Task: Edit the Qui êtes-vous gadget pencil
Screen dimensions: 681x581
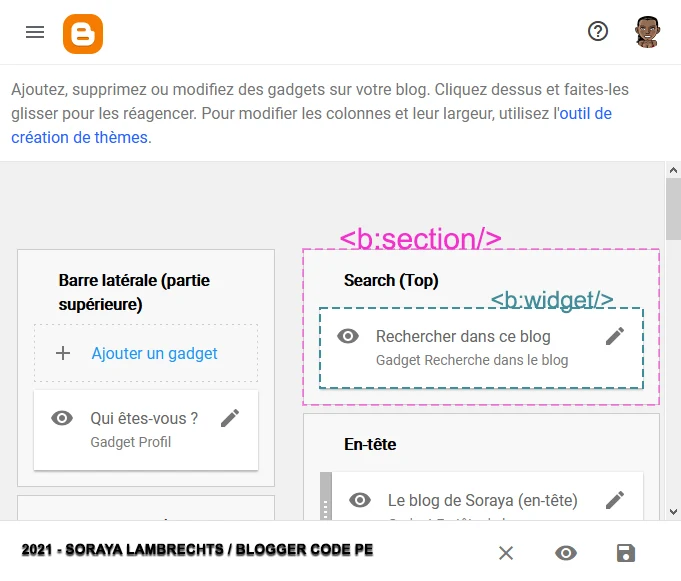Action: click(x=230, y=418)
